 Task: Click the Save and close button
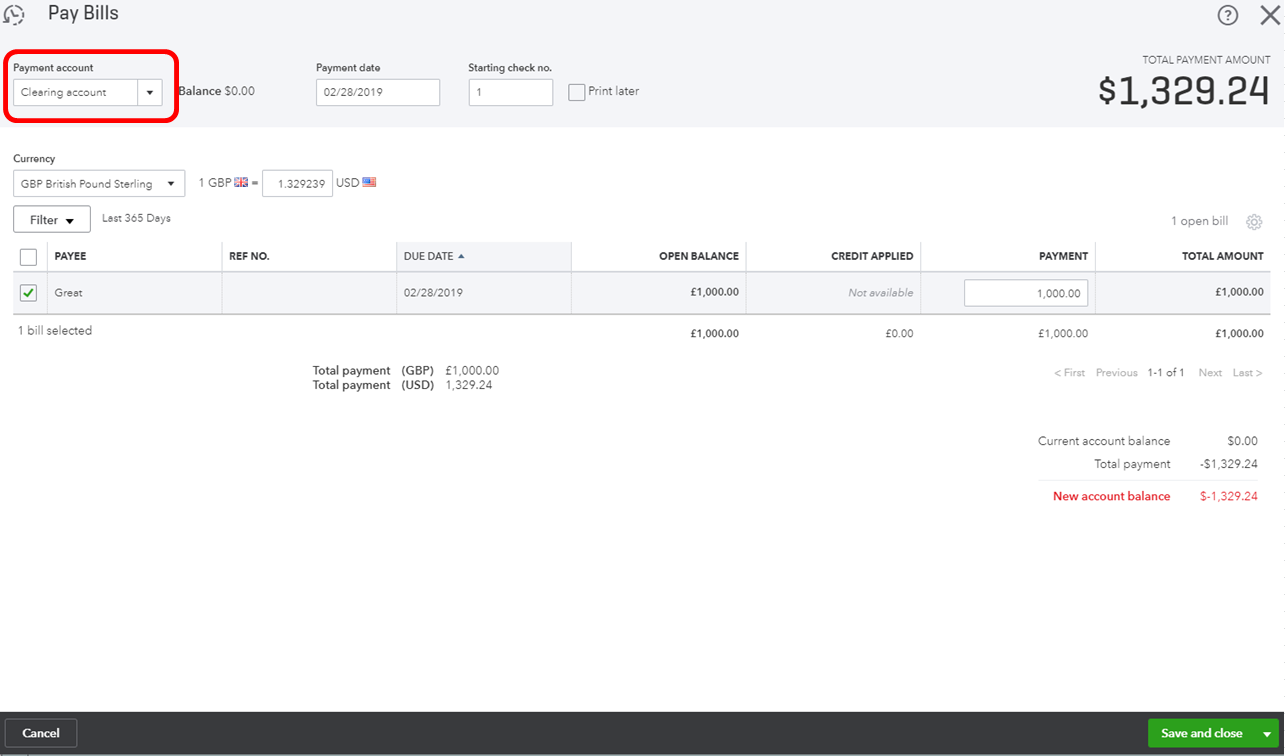[1201, 733]
